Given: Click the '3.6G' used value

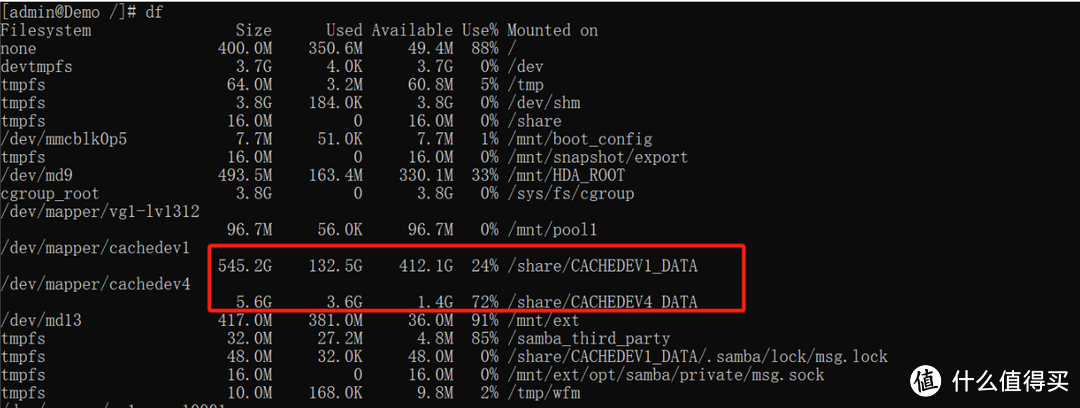Looking at the screenshot, I should tap(344, 302).
